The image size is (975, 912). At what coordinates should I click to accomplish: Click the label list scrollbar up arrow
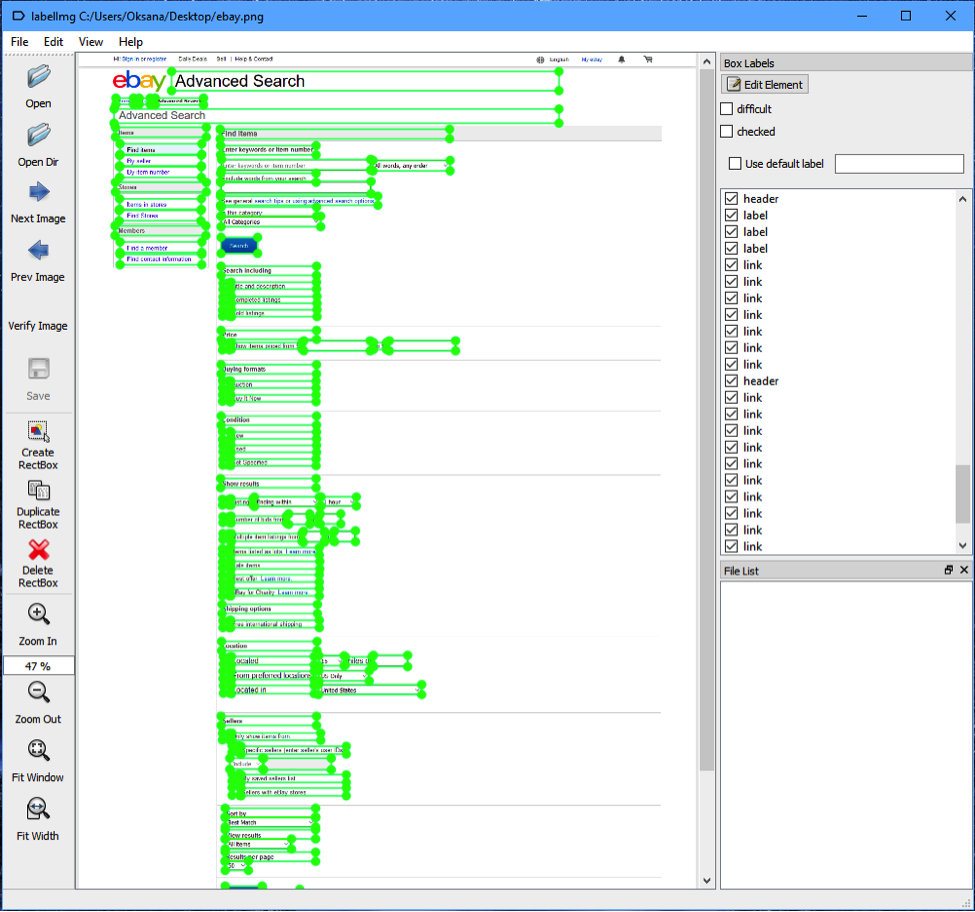click(x=963, y=199)
